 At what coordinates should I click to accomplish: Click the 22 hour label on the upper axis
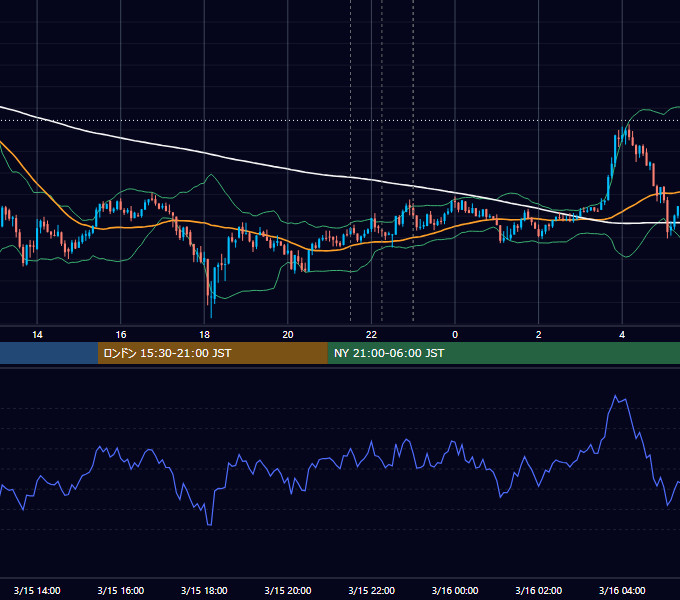tap(372, 335)
